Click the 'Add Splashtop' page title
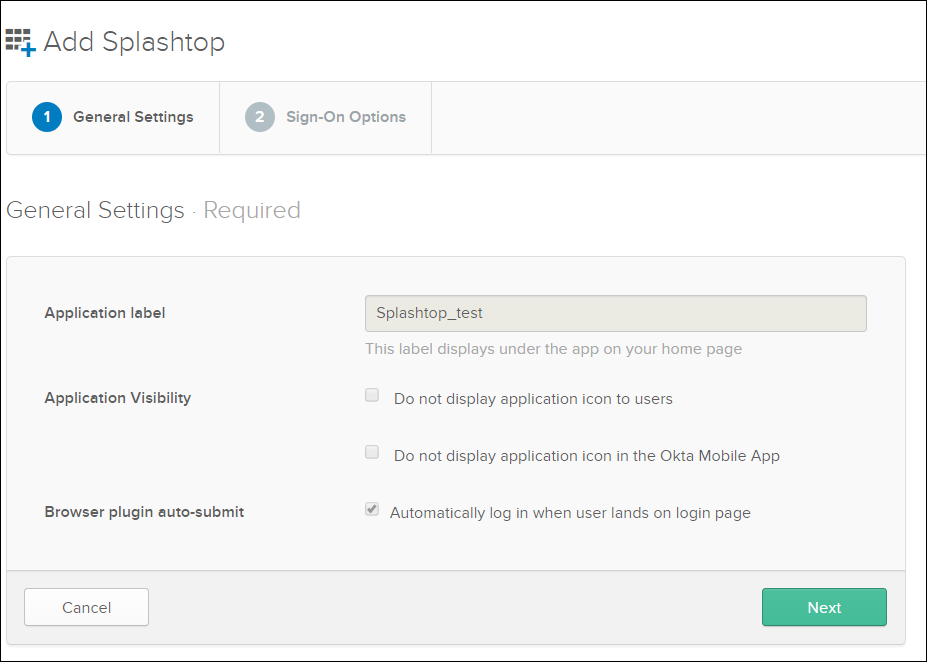This screenshot has width=927, height=662. pyautogui.click(x=134, y=42)
